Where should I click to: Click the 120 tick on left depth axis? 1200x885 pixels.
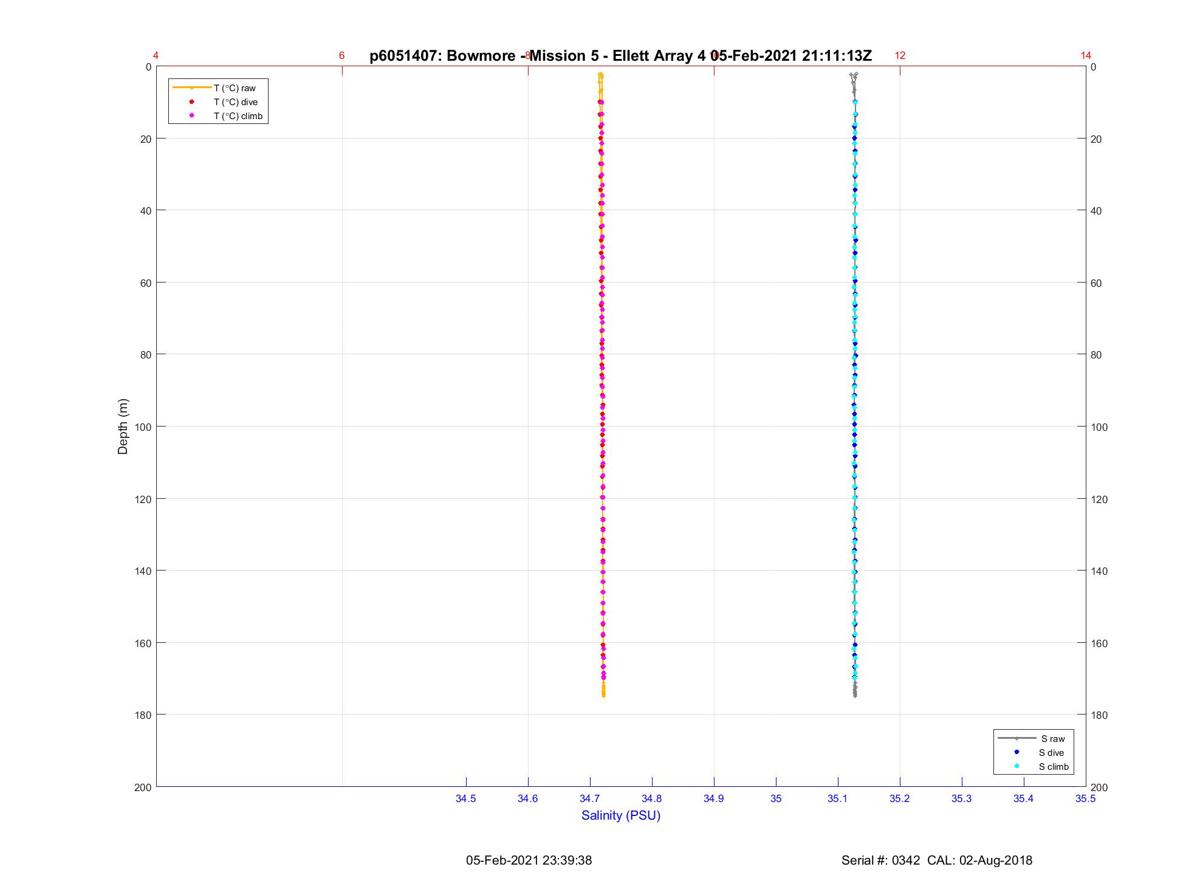(x=143, y=499)
